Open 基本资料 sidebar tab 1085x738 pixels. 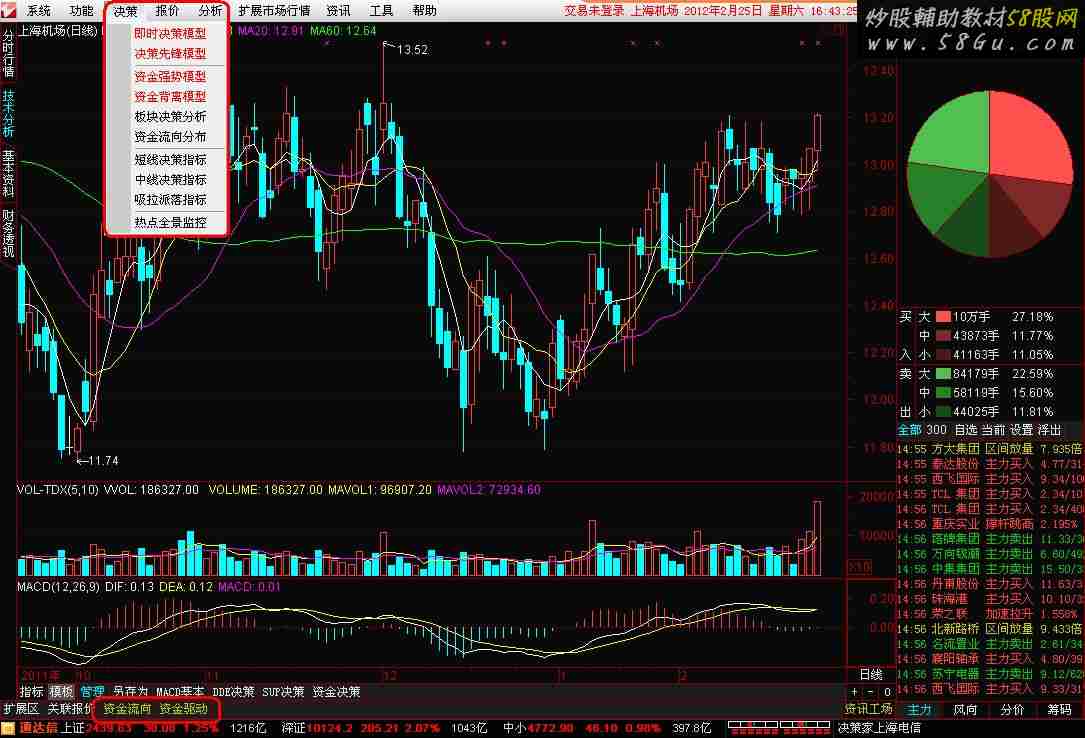(8, 173)
